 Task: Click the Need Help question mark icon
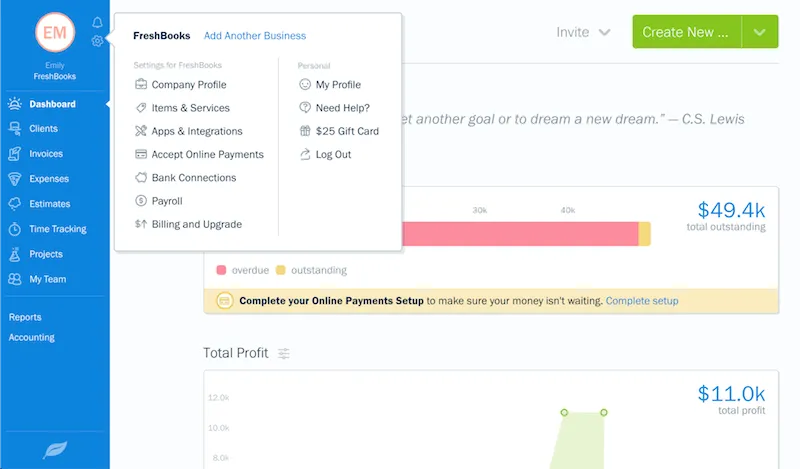[305, 108]
